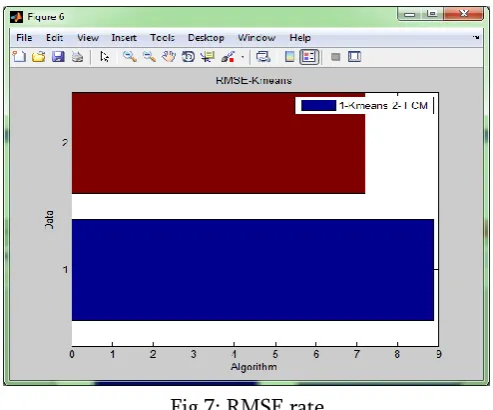The width and height of the screenshot is (493, 410).
Task: Open the brush color dropdown arrow
Action: (x=243, y=57)
